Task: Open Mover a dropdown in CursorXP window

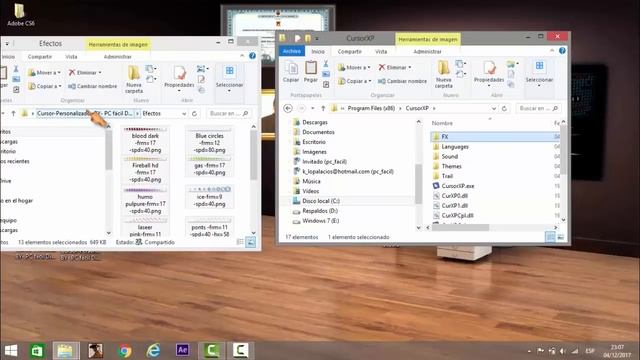Action: pyautogui.click(x=354, y=67)
